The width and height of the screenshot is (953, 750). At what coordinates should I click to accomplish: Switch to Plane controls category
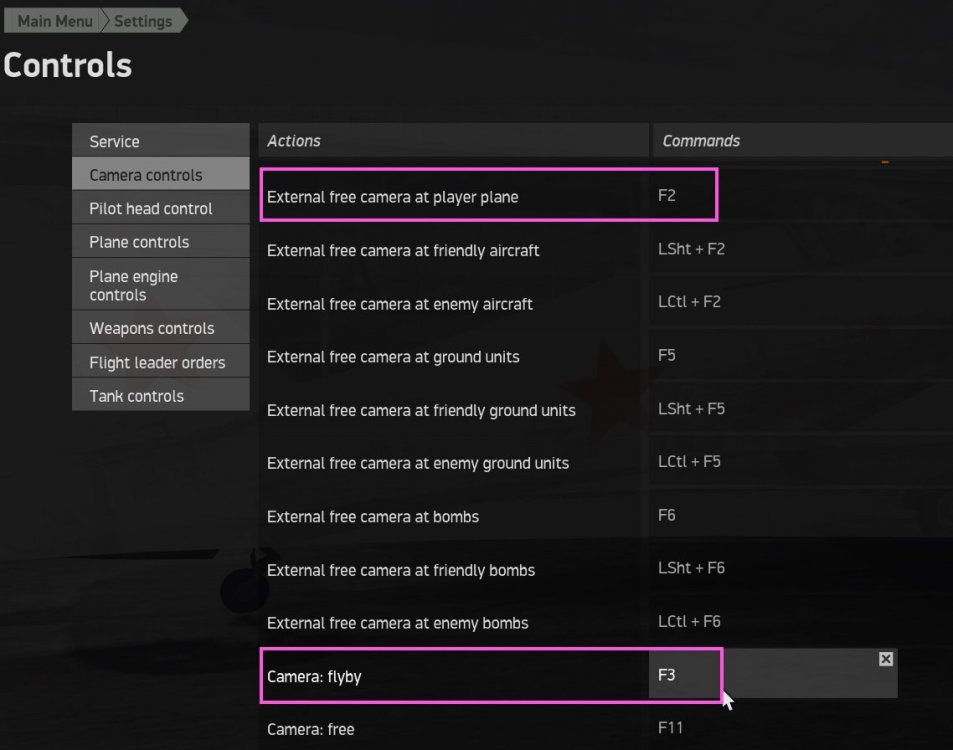160,242
